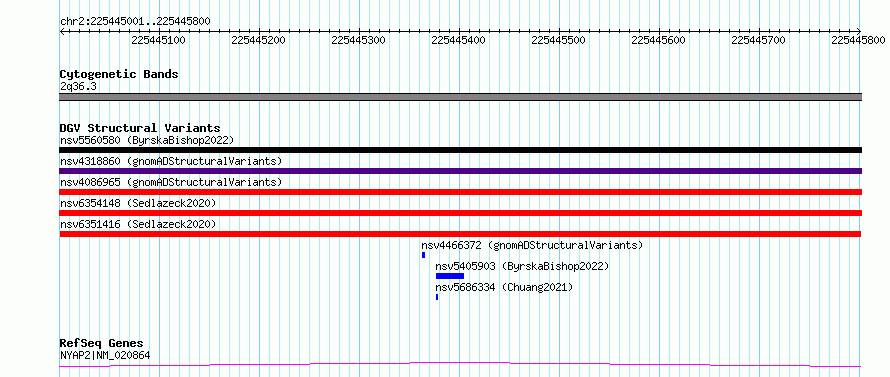Click the nsv6351416 red variant bar
This screenshot has height=377, width=890.
point(460,234)
